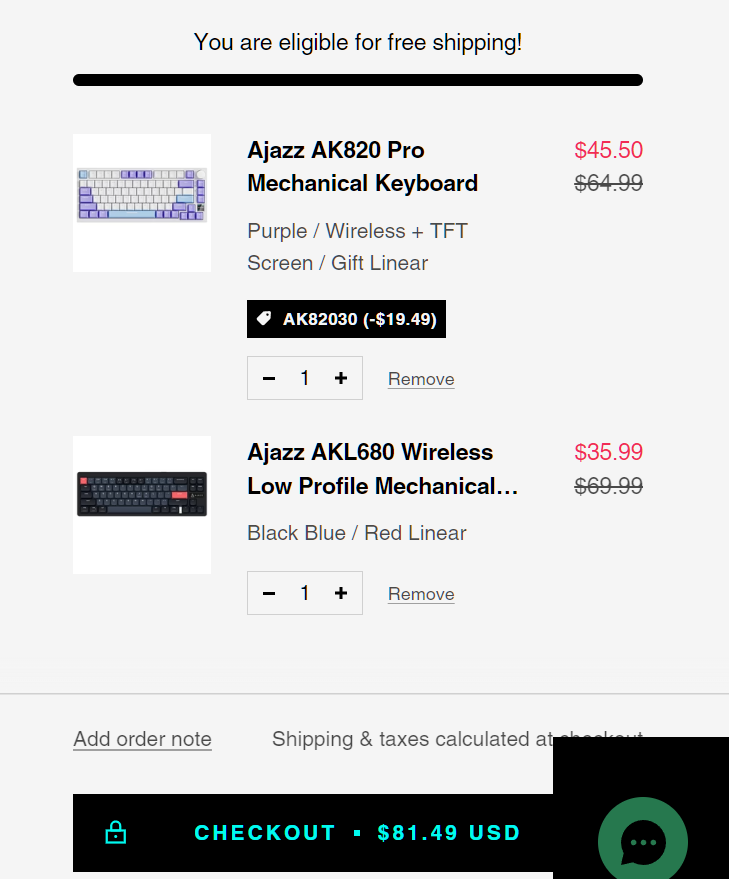Click the AK820 Pro quantity input field
The height and width of the screenshot is (879, 729).
[x=305, y=378]
